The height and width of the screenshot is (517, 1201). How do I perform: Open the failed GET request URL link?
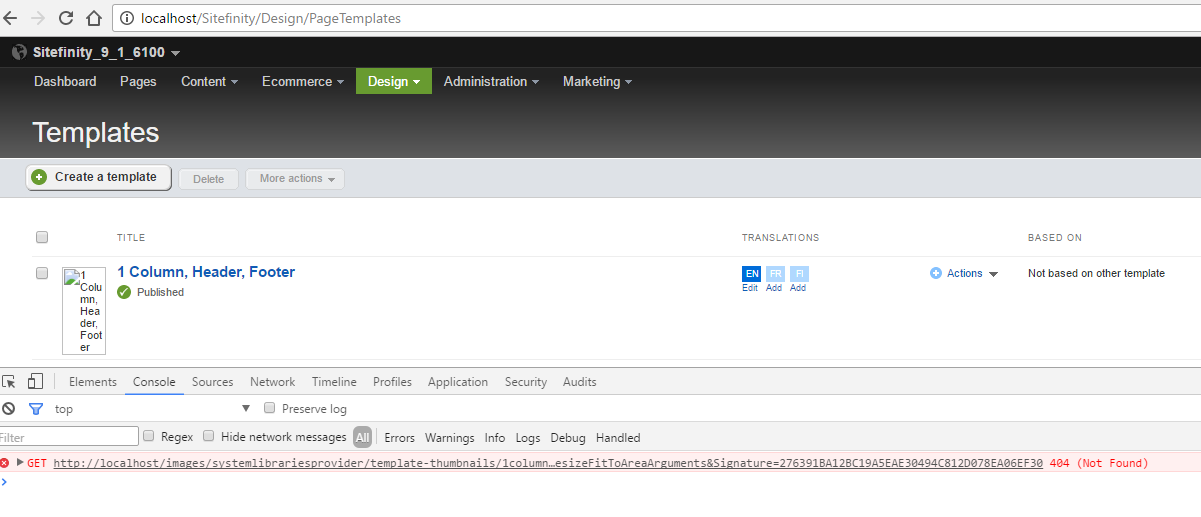tap(548, 463)
